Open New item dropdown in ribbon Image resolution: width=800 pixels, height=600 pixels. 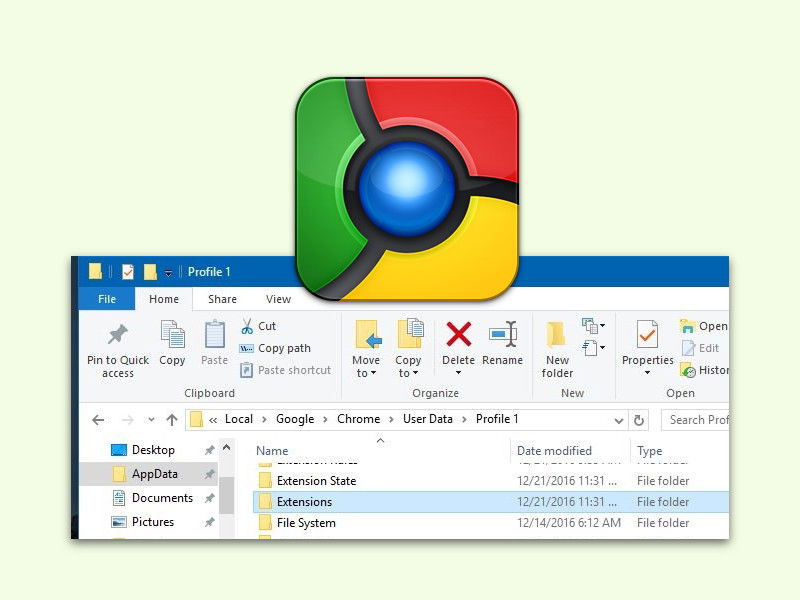[x=593, y=325]
